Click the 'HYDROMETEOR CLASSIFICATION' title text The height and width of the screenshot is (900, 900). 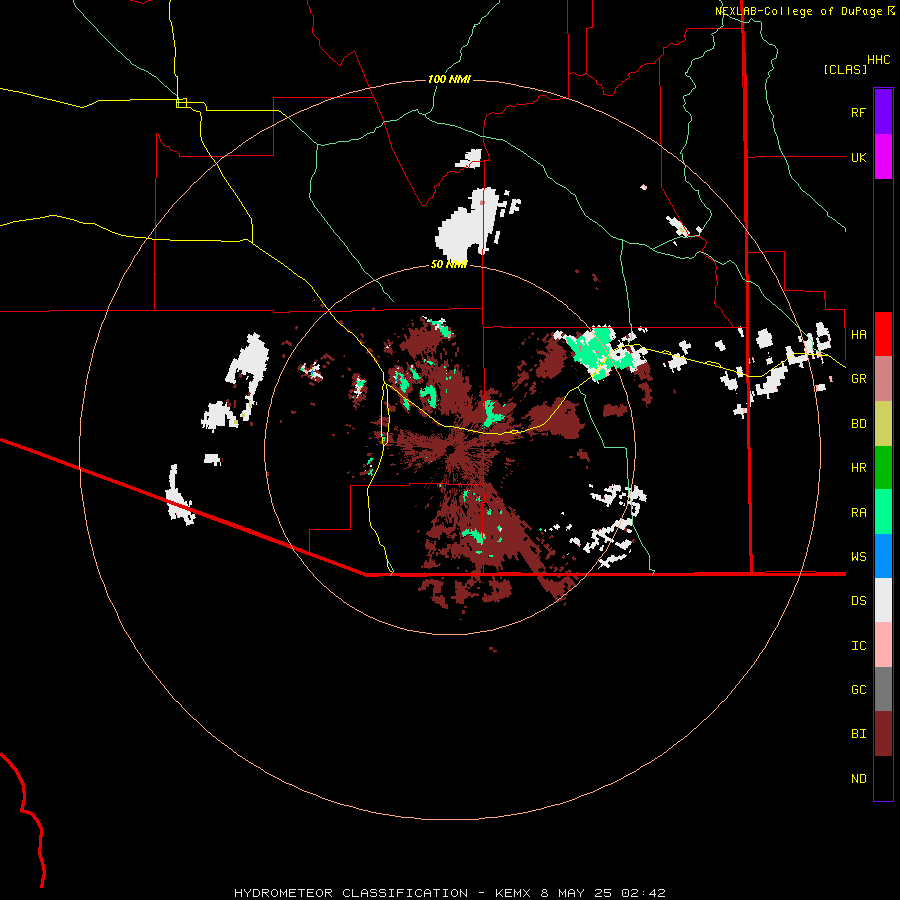[x=351, y=893]
